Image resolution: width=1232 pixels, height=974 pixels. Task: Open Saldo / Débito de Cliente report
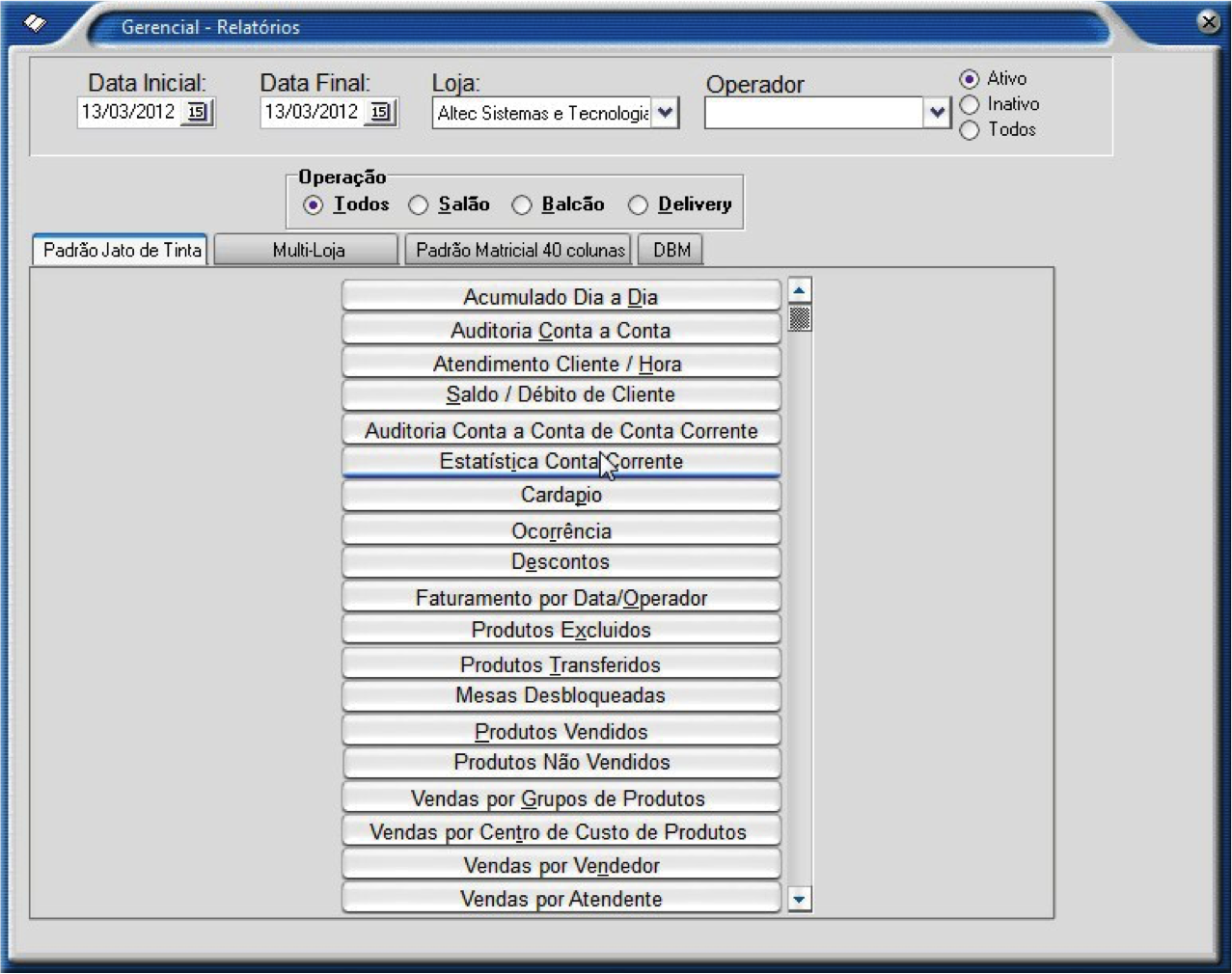561,394
